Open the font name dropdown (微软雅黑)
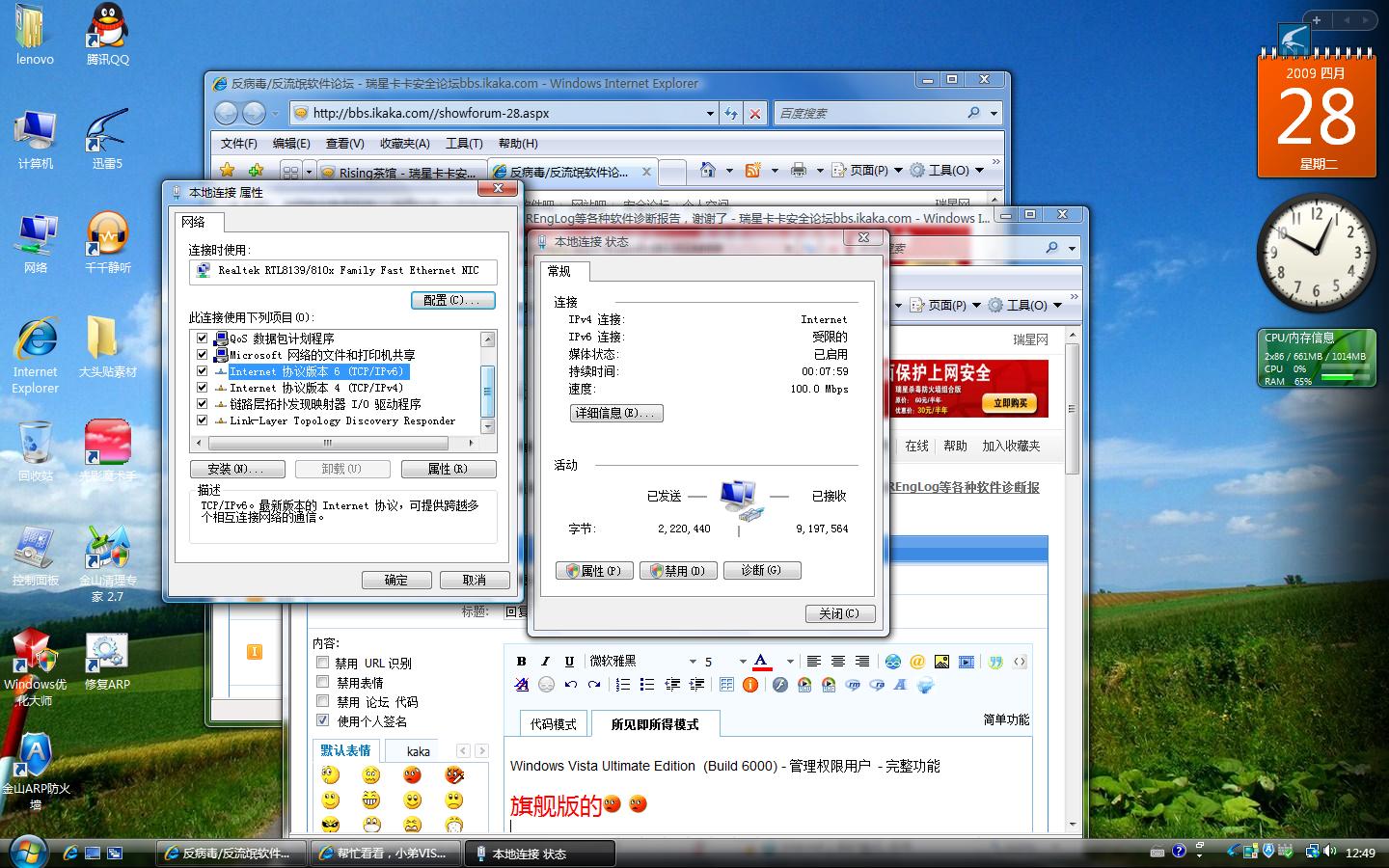This screenshot has width=1389, height=868. point(642,662)
